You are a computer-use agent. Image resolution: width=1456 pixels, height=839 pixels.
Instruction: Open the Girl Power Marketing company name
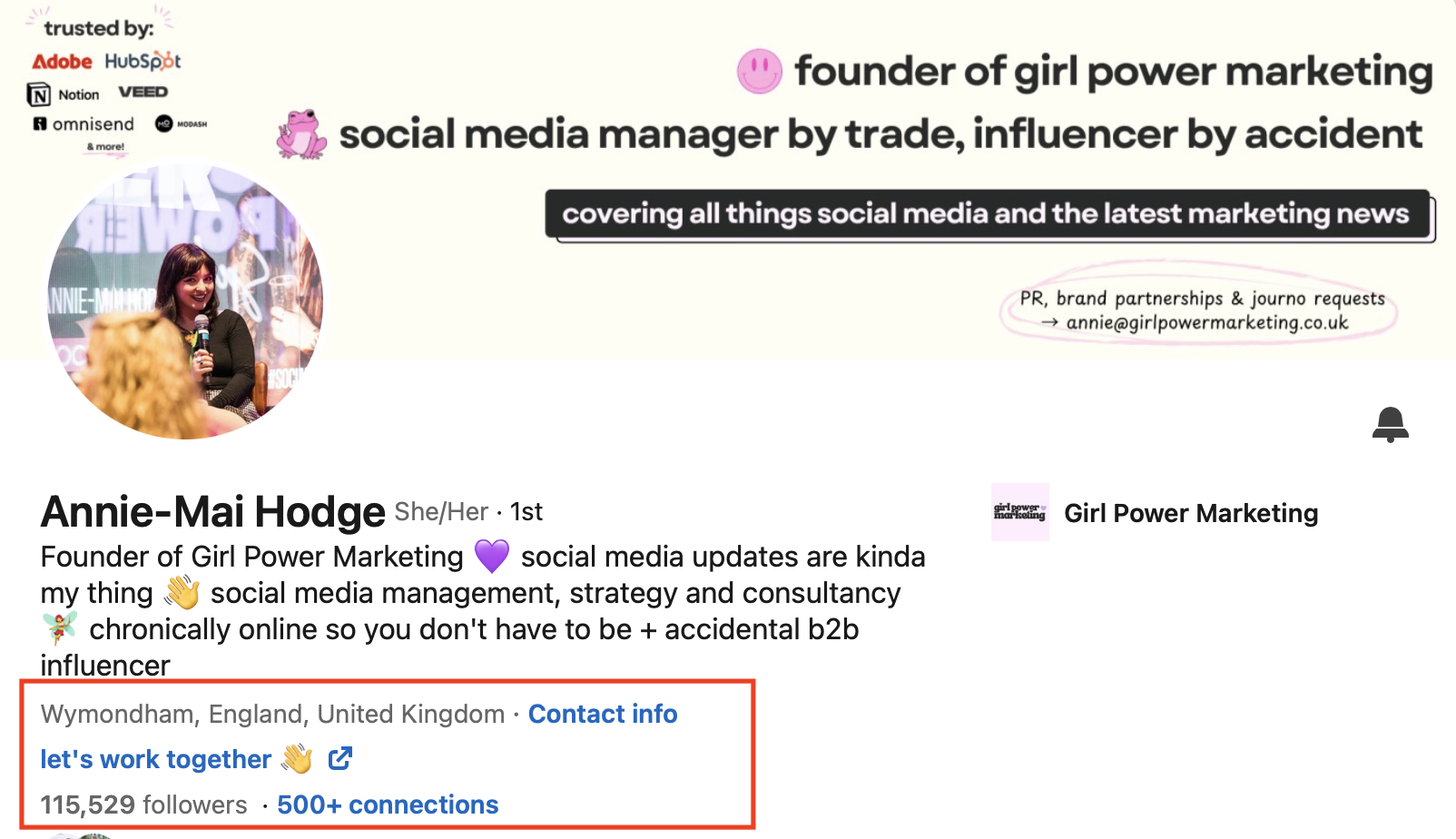[1191, 513]
